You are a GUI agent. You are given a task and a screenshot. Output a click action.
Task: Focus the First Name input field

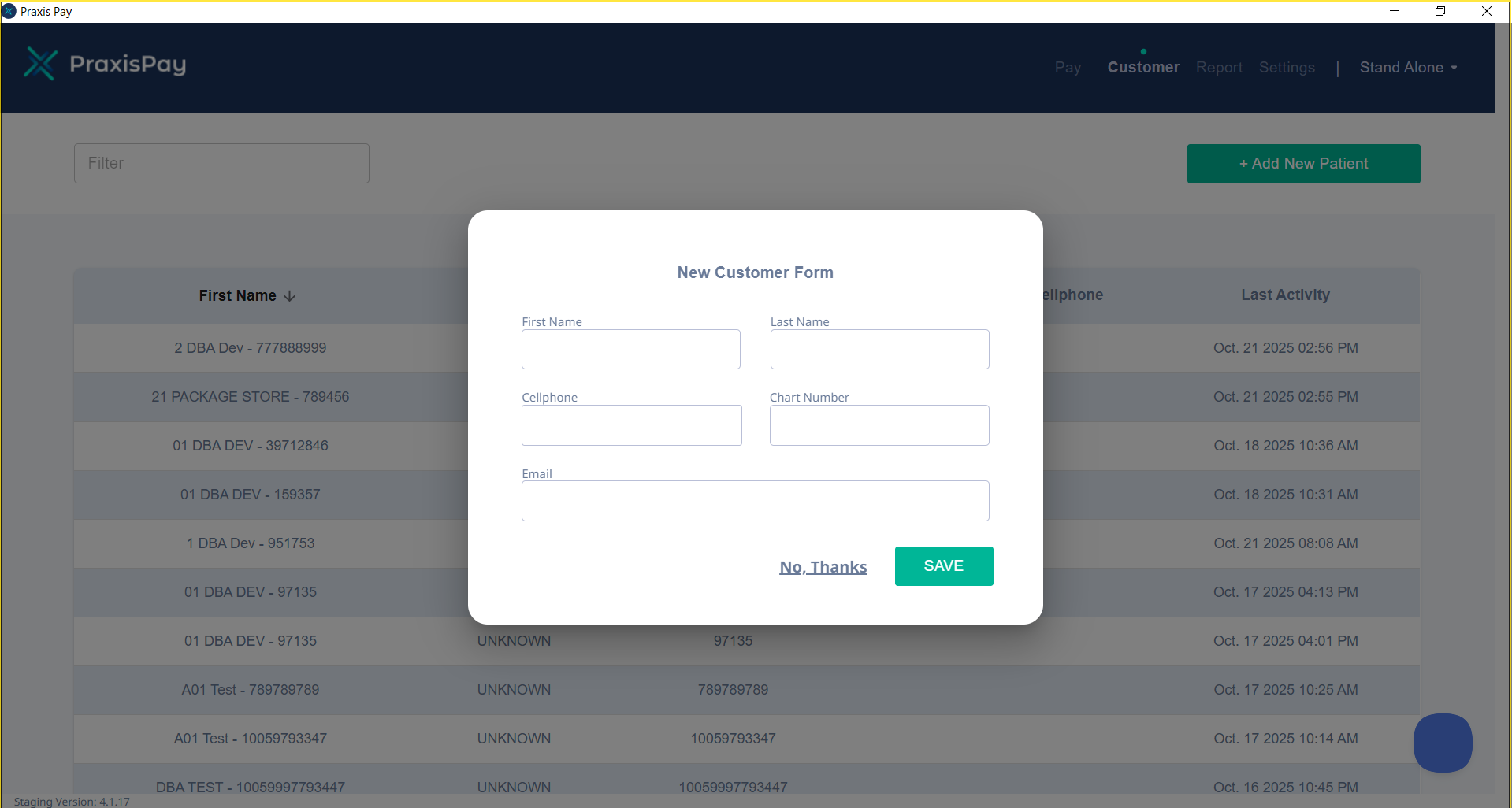pos(630,350)
